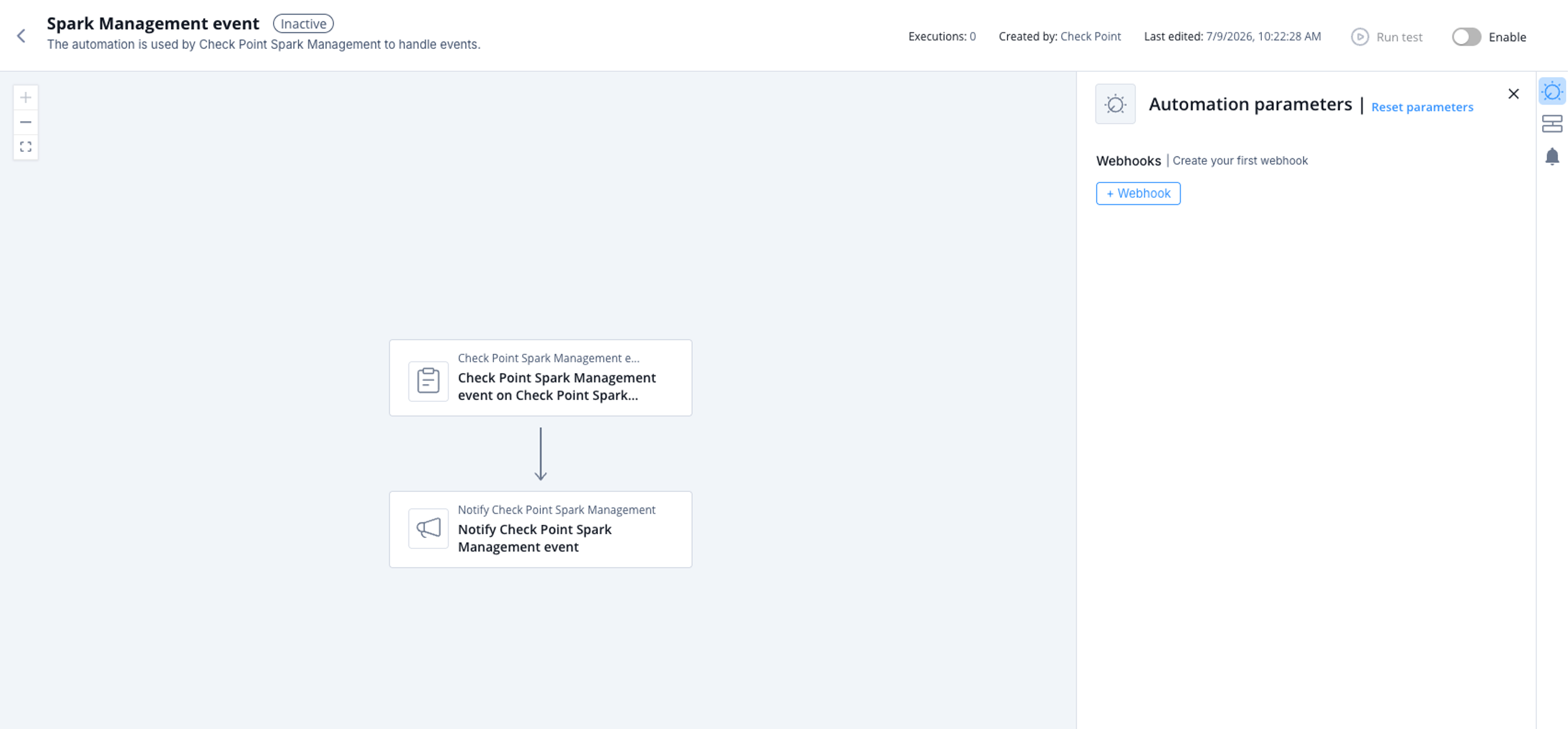Open the notifications bell sidebar icon
Image resolution: width=1568 pixels, height=729 pixels.
(1552, 157)
